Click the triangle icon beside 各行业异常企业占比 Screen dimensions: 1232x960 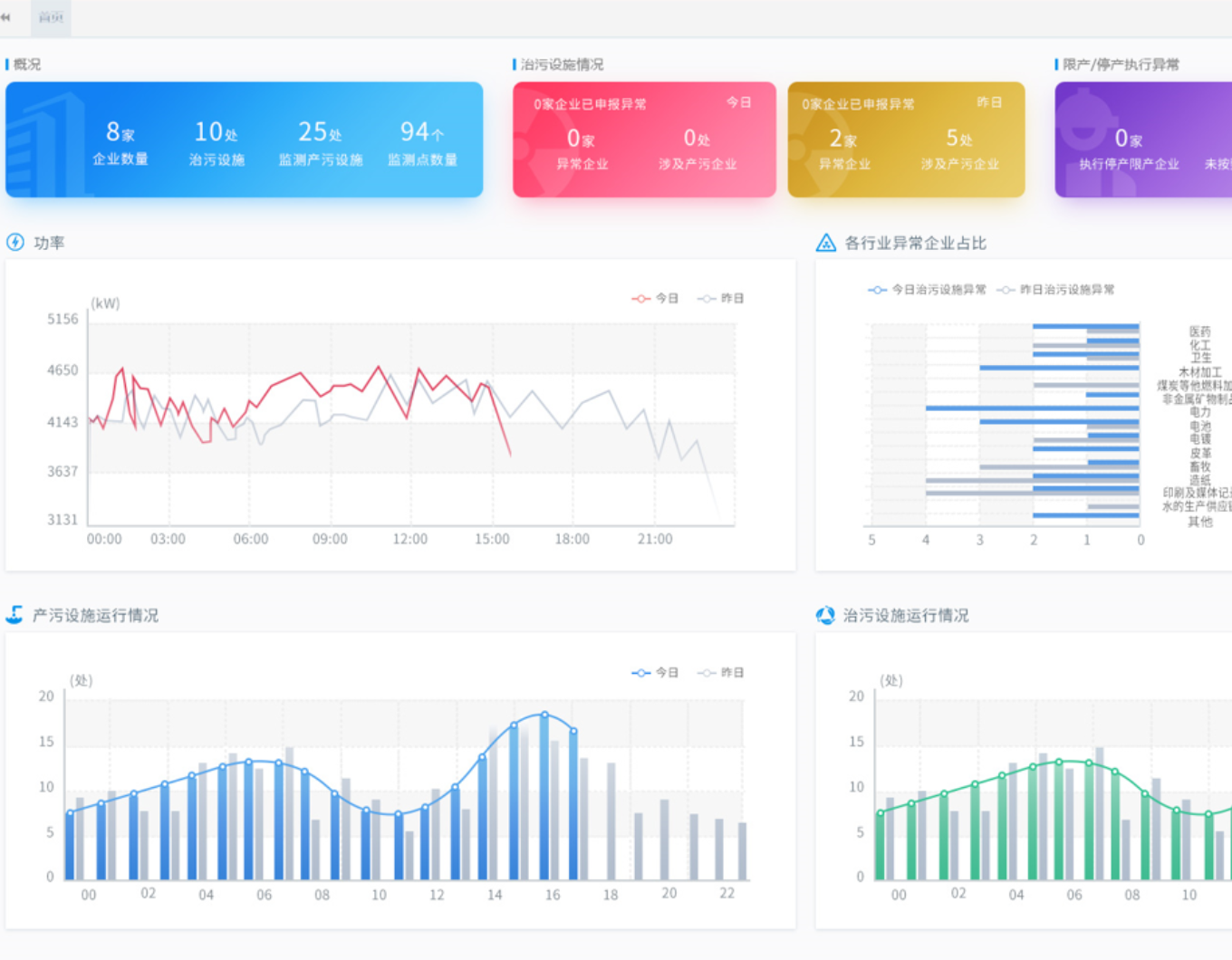pos(825,243)
